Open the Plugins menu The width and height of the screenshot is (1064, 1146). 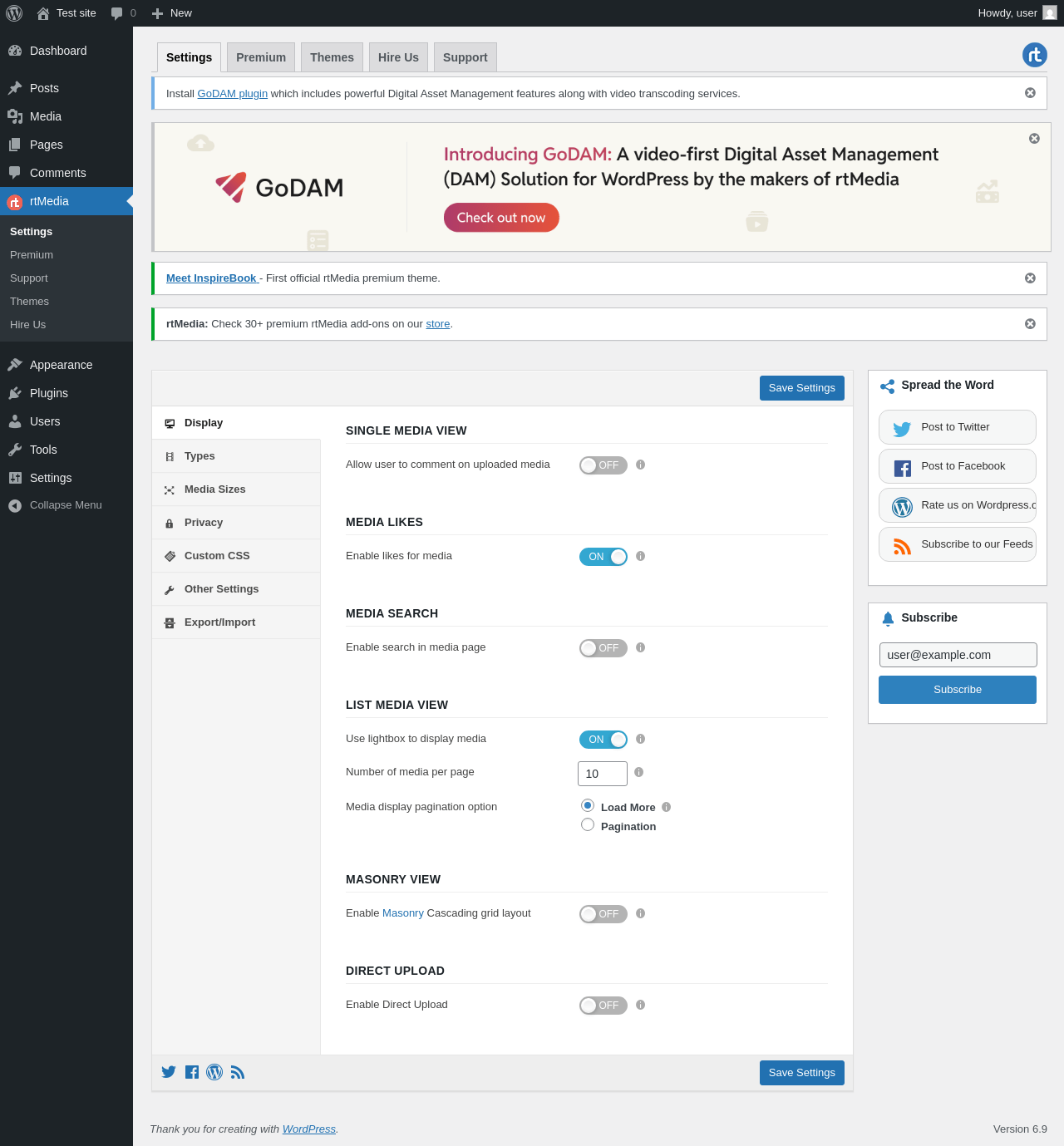pos(66,393)
